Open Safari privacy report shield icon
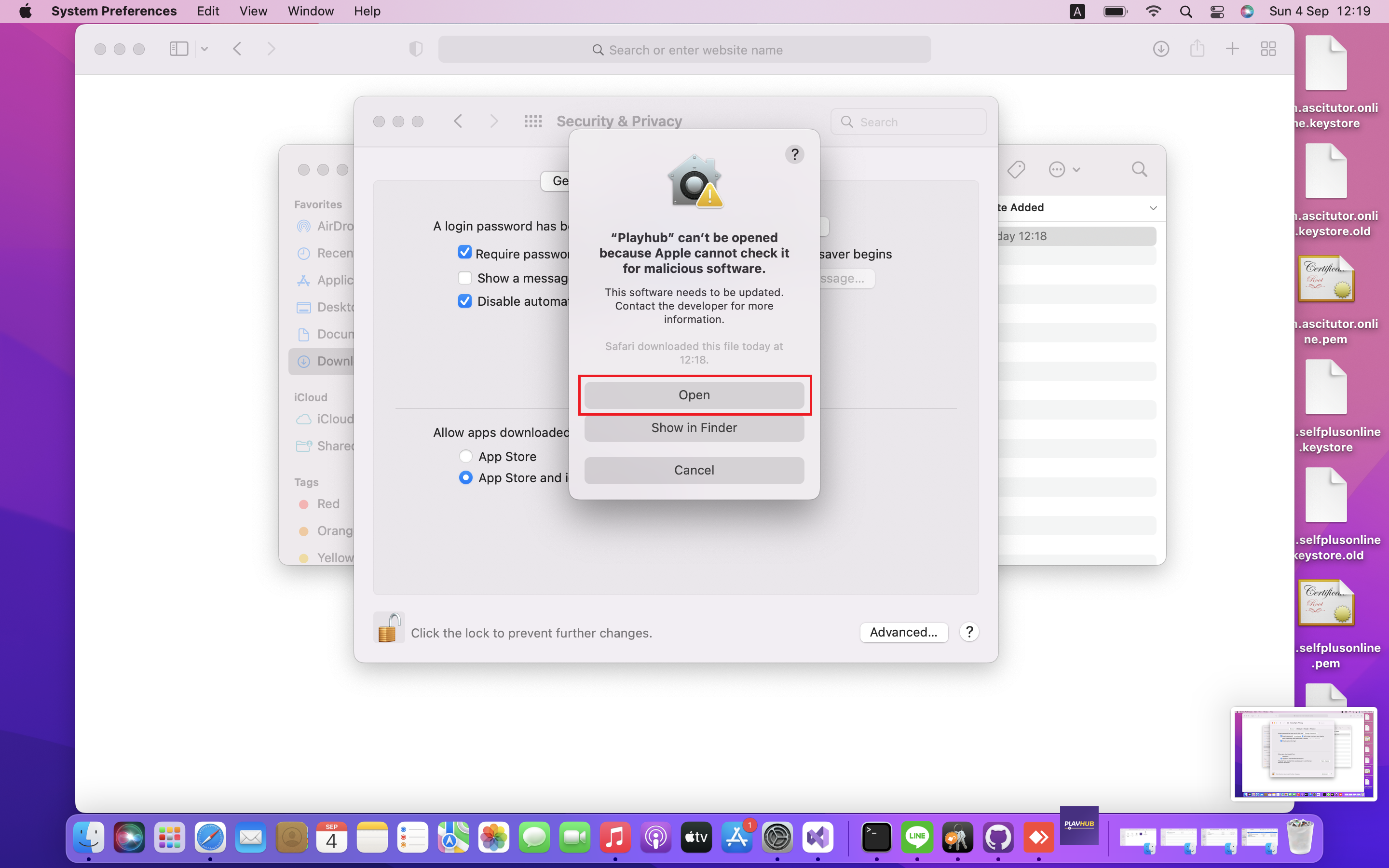This screenshot has height=868, width=1389. (x=416, y=49)
